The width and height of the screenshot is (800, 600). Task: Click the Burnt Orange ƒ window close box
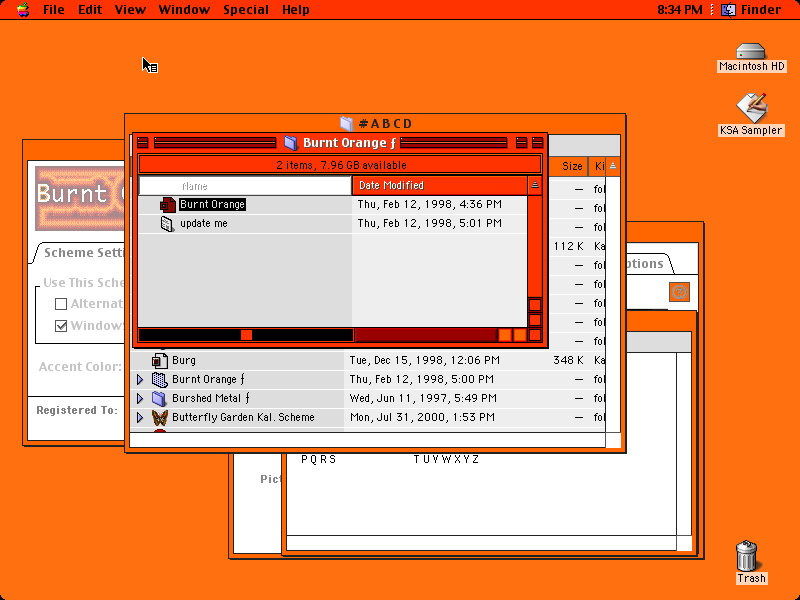point(143,142)
